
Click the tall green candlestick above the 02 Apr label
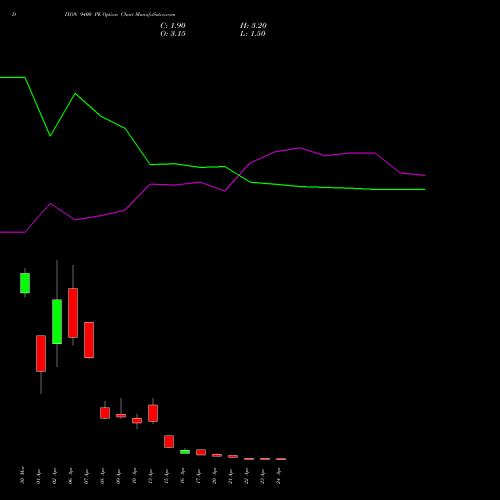[57, 321]
